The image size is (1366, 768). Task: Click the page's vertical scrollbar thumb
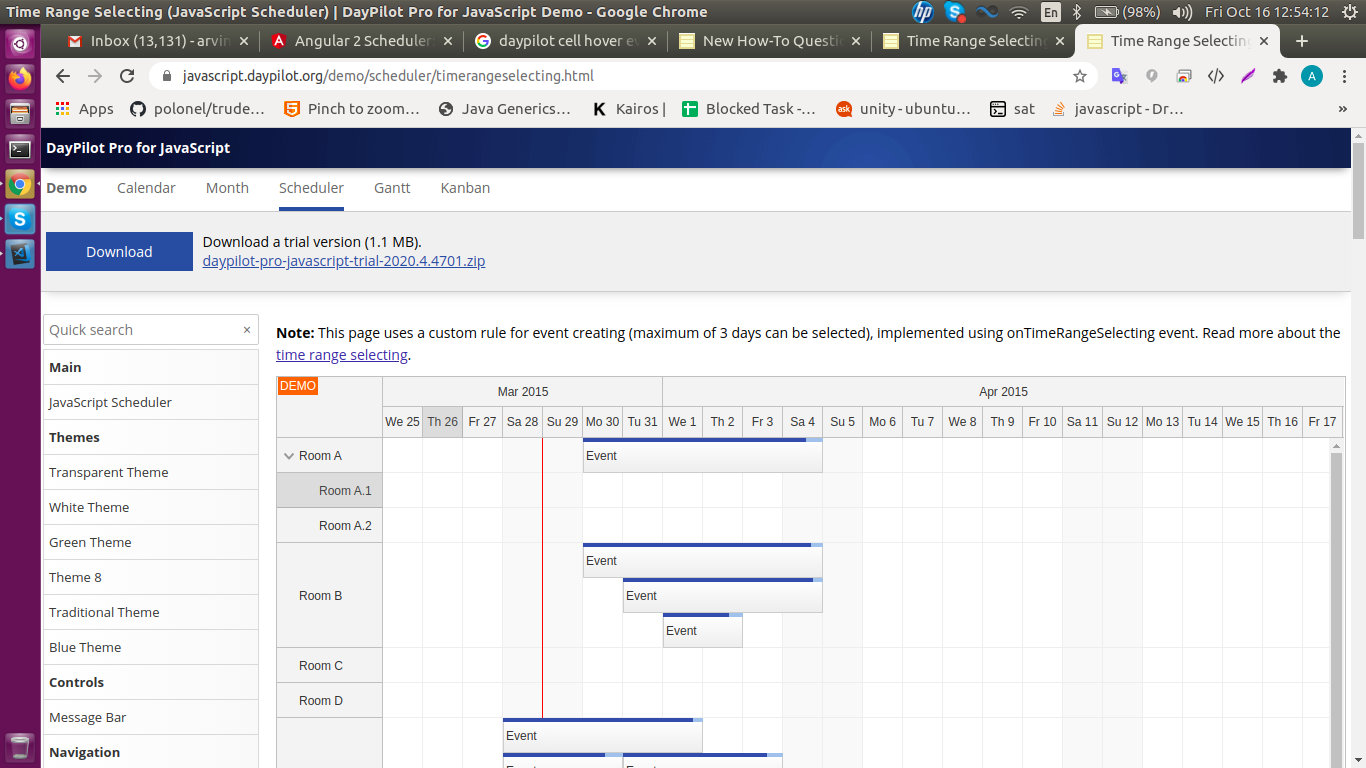click(x=1358, y=190)
